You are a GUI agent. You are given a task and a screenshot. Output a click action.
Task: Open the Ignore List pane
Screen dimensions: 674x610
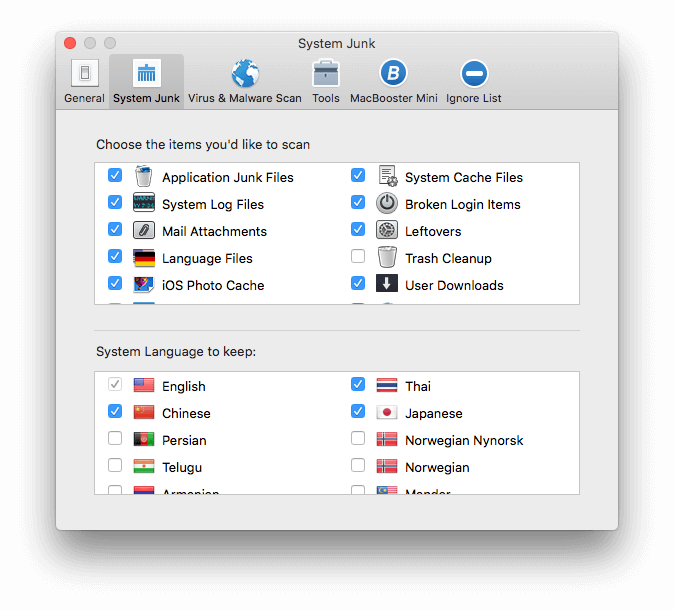click(x=474, y=75)
